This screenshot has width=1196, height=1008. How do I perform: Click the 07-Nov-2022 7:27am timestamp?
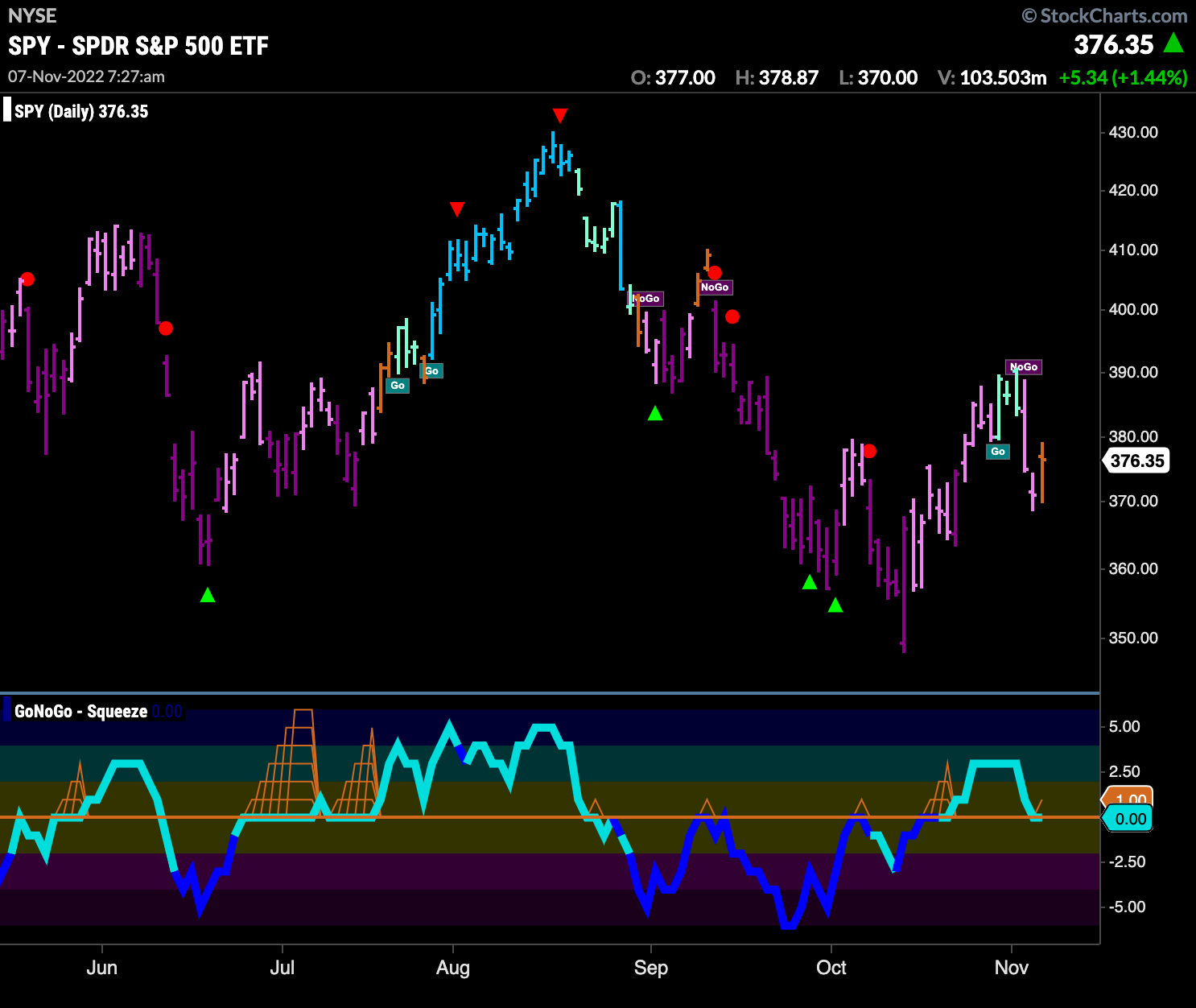[87, 76]
